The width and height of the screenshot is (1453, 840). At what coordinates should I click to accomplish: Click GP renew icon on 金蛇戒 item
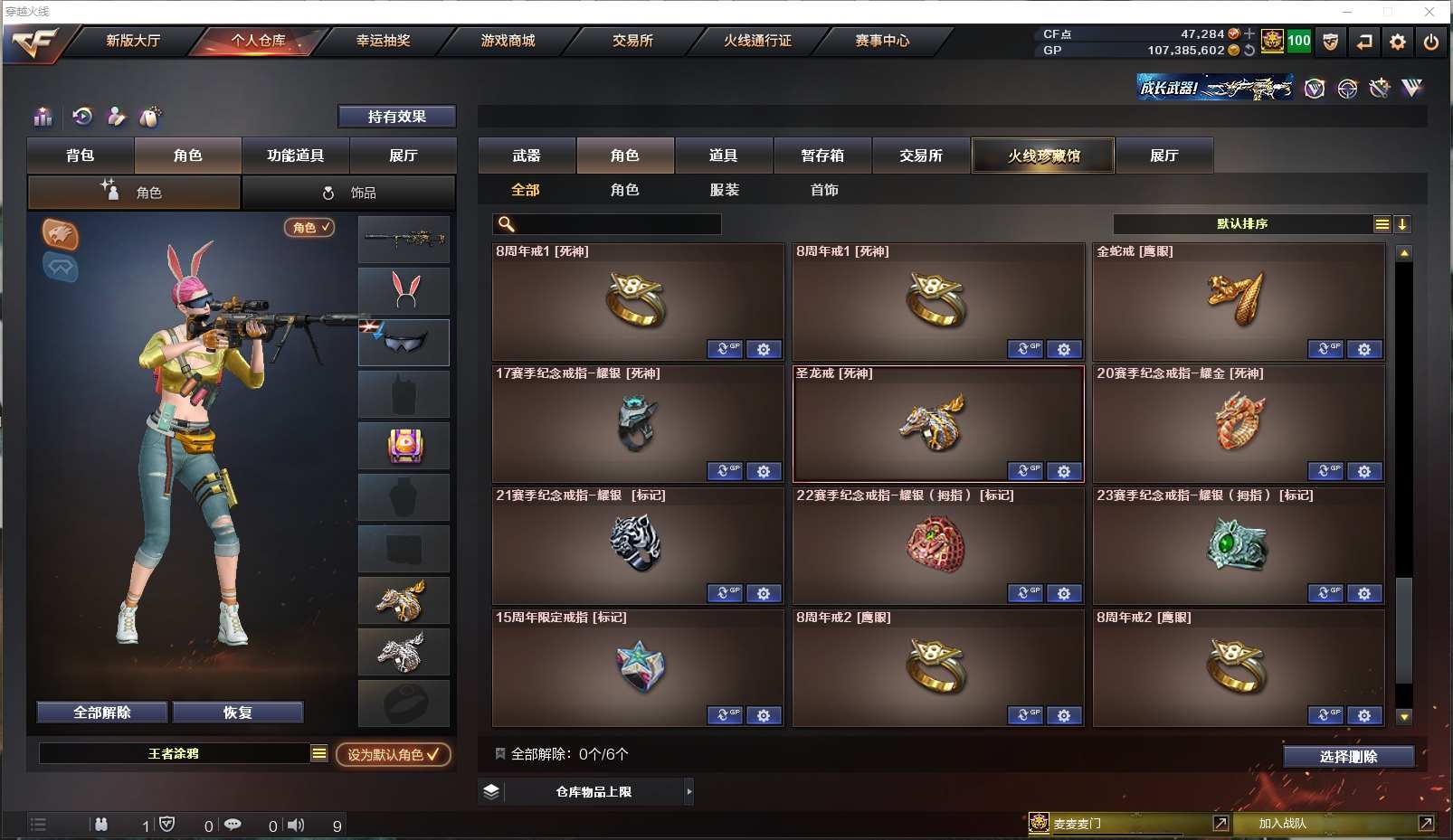pyautogui.click(x=1325, y=349)
